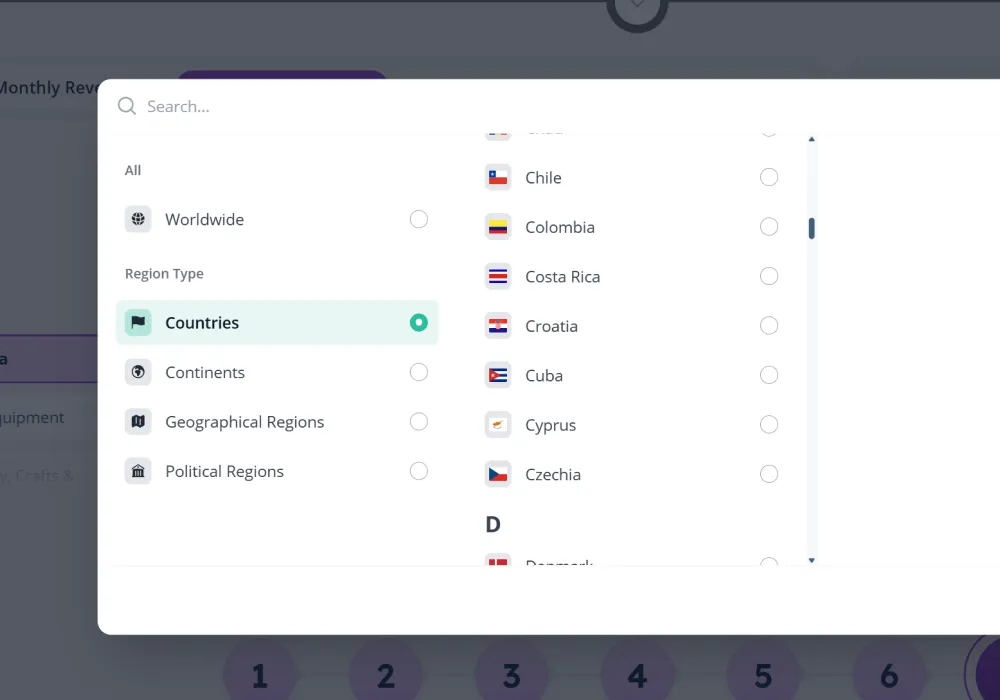Select Cyprus from the country list
This screenshot has height=700, width=1000.
coord(551,424)
